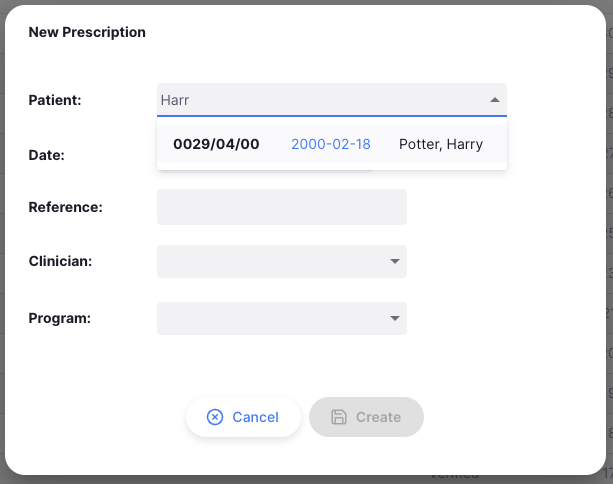The width and height of the screenshot is (613, 484).
Task: Click the X circle icon beside Cancel
Action: click(x=215, y=417)
